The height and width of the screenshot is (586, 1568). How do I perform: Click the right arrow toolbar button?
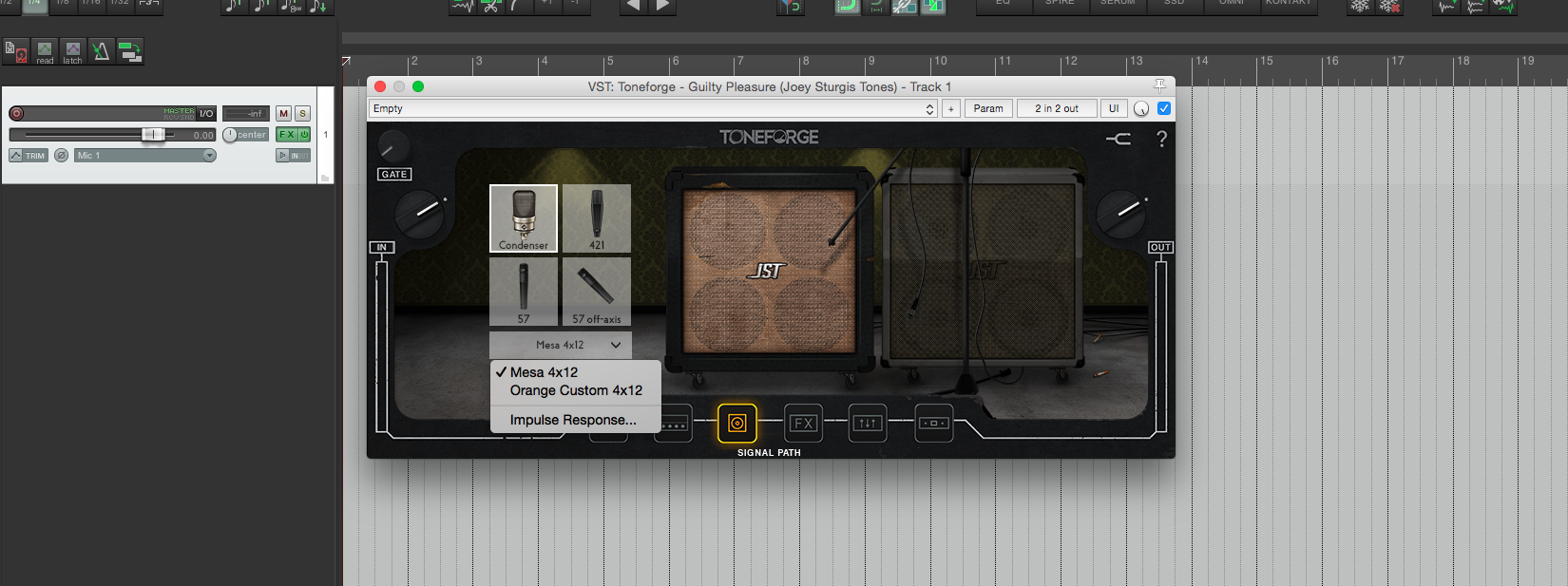662,6
